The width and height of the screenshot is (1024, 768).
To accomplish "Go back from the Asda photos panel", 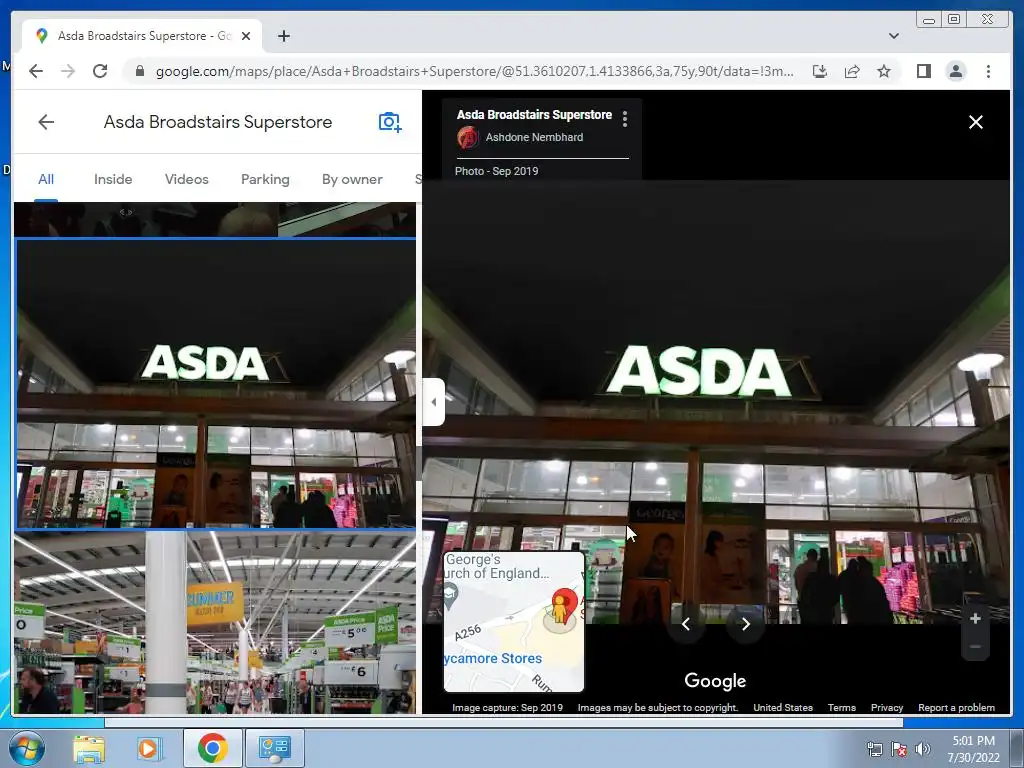I will [x=46, y=122].
